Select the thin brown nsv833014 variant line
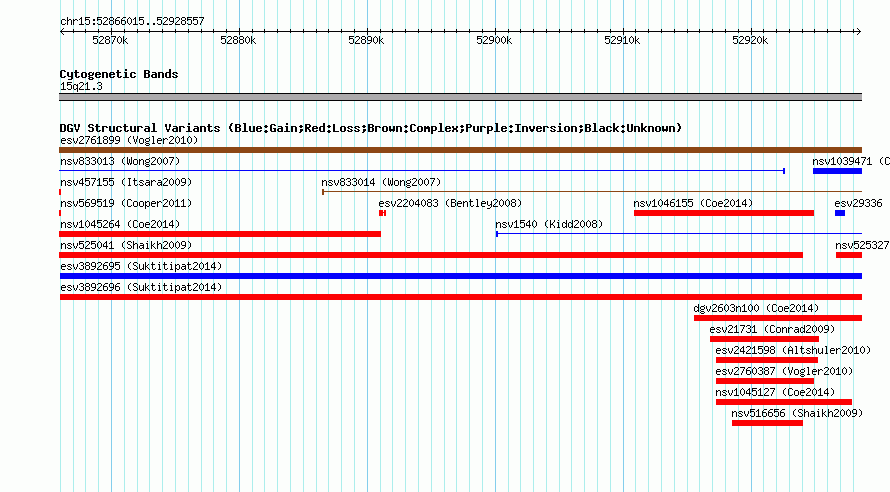The width and height of the screenshot is (890, 492). coord(592,192)
